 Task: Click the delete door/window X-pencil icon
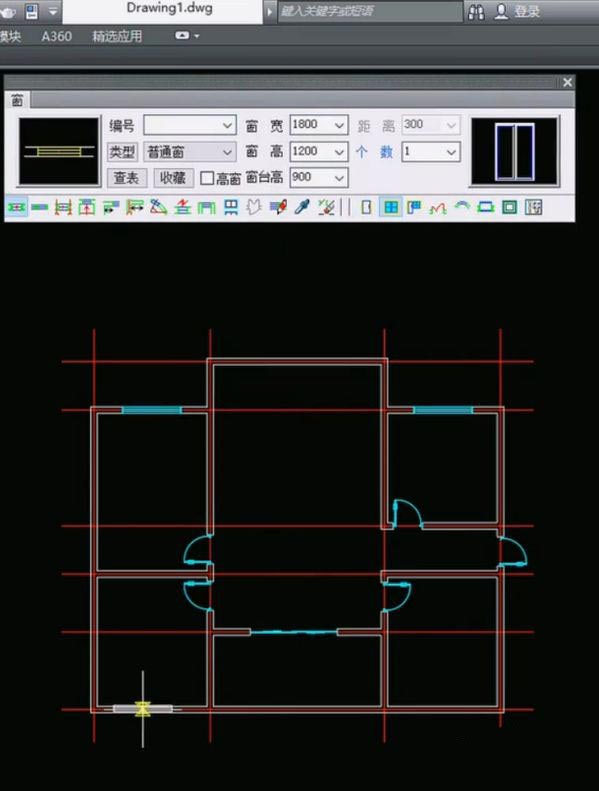tap(326, 207)
